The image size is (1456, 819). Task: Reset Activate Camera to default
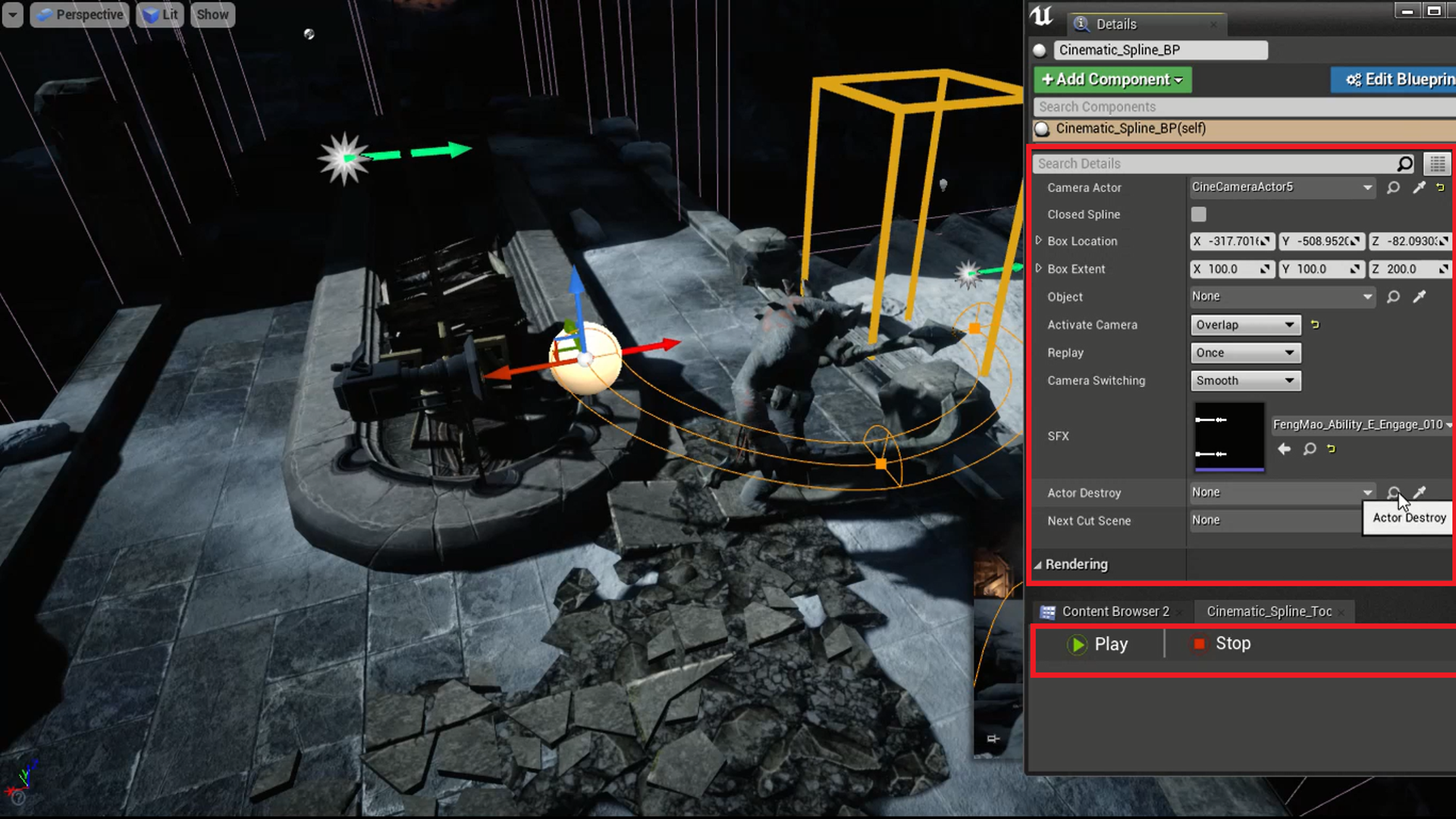tap(1314, 325)
